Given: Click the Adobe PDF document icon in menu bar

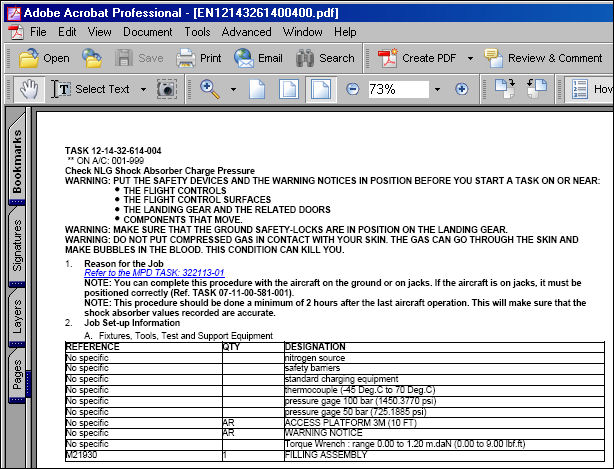Looking at the screenshot, I should click(16, 32).
